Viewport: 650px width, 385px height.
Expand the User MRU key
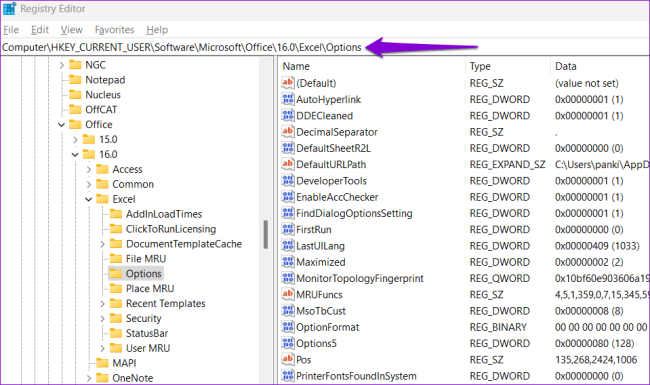[x=102, y=349]
